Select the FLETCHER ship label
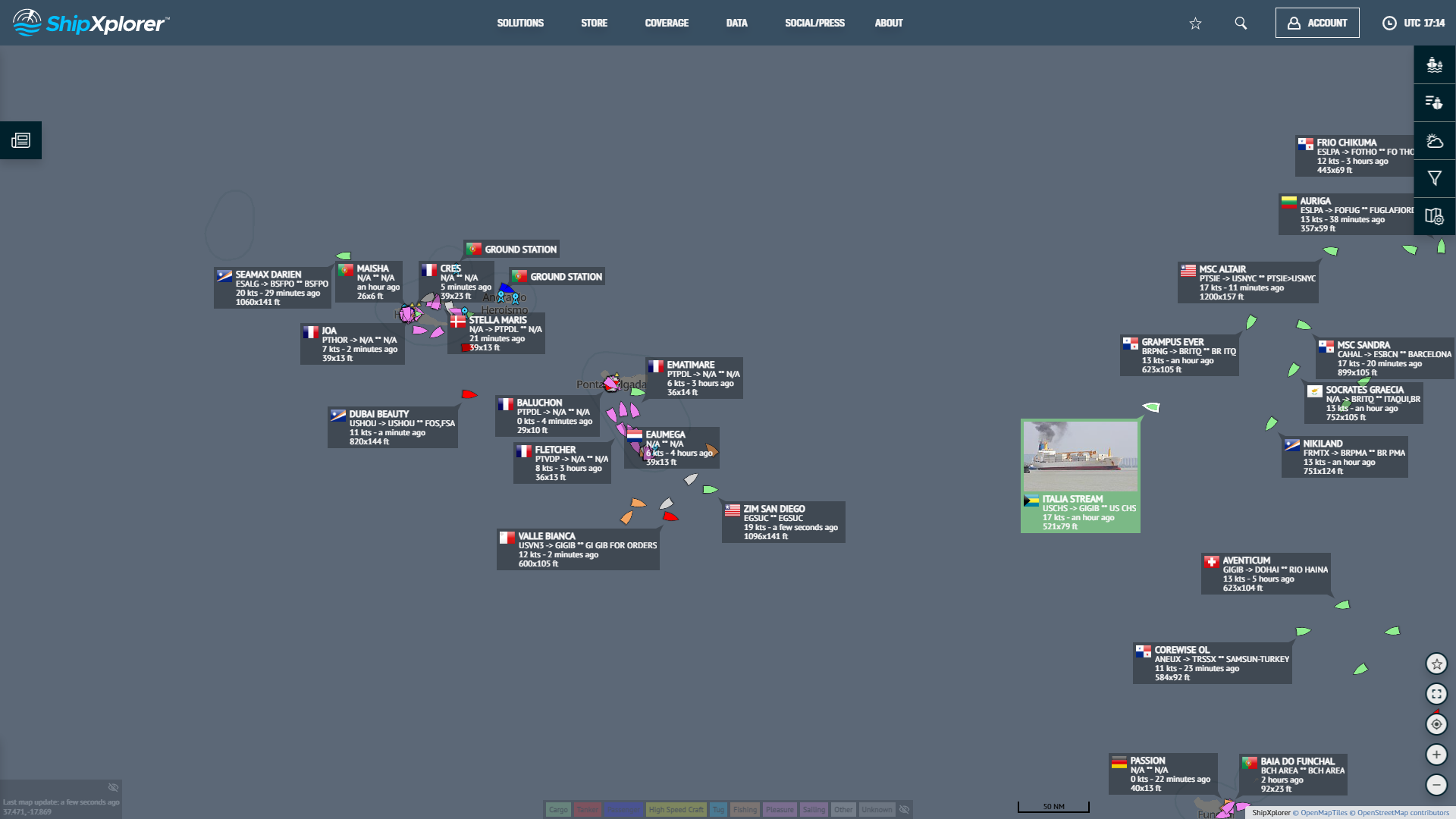 (562, 463)
